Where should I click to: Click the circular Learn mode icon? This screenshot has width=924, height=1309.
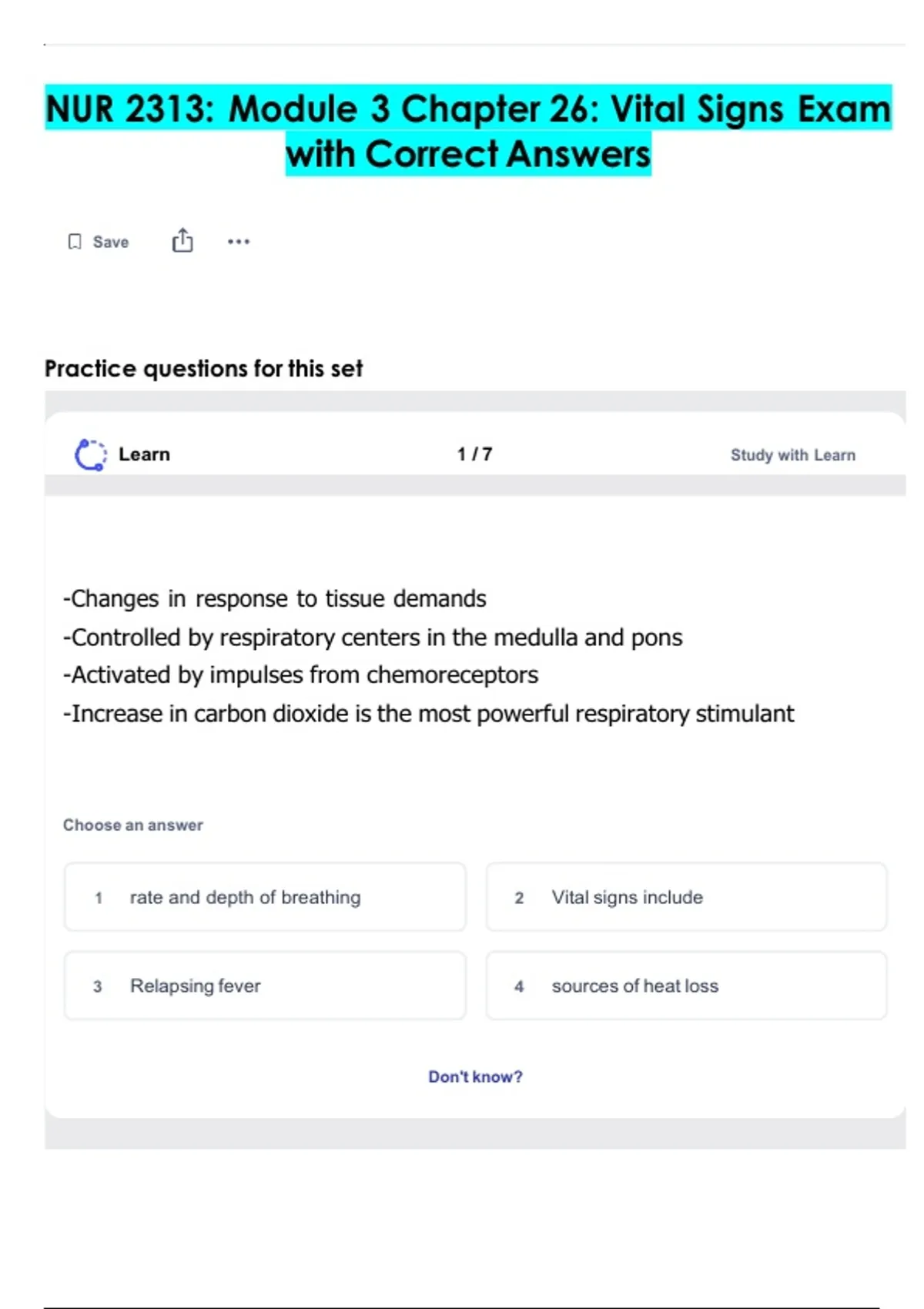pyautogui.click(x=90, y=454)
